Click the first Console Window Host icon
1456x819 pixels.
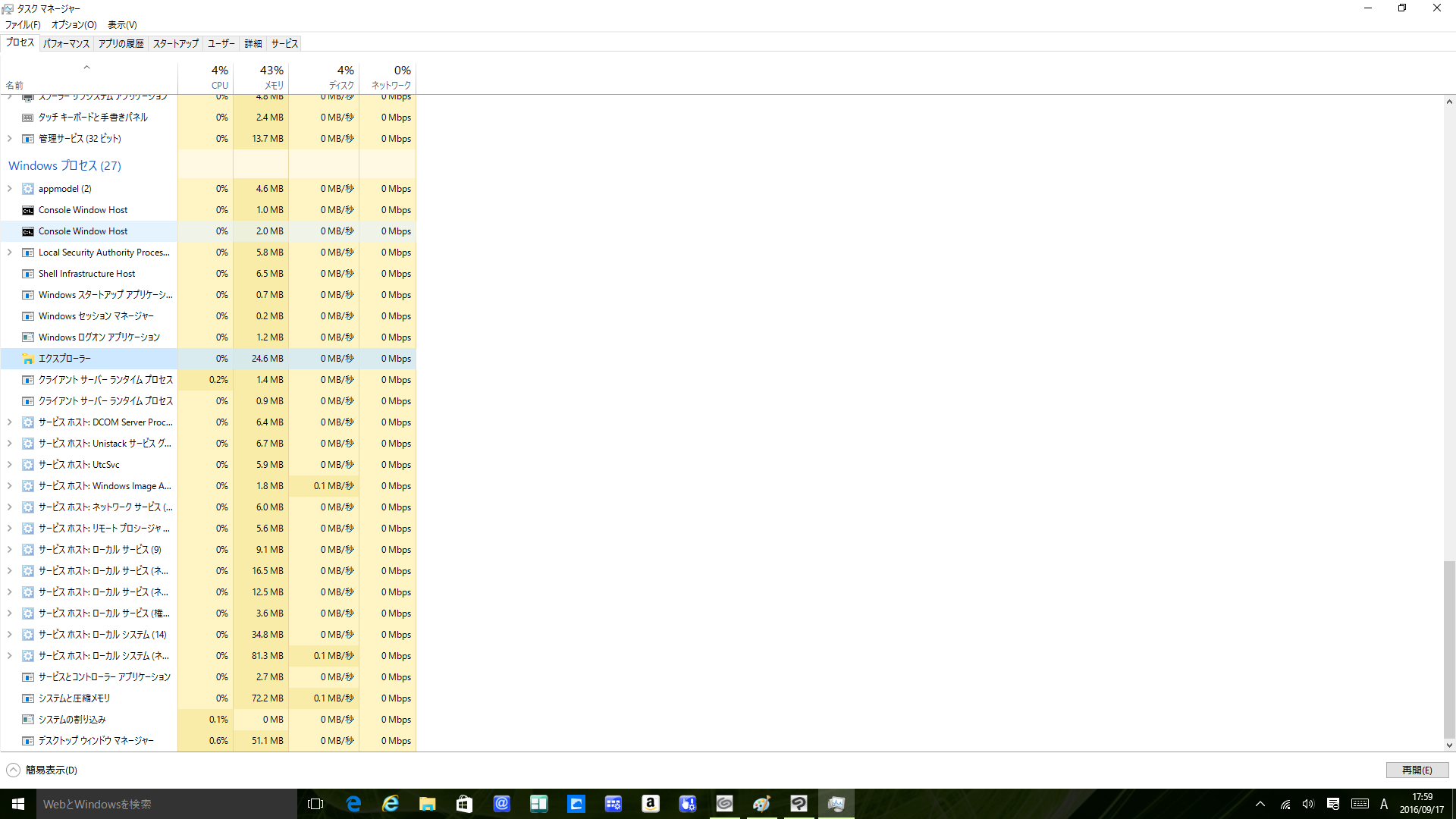28,210
